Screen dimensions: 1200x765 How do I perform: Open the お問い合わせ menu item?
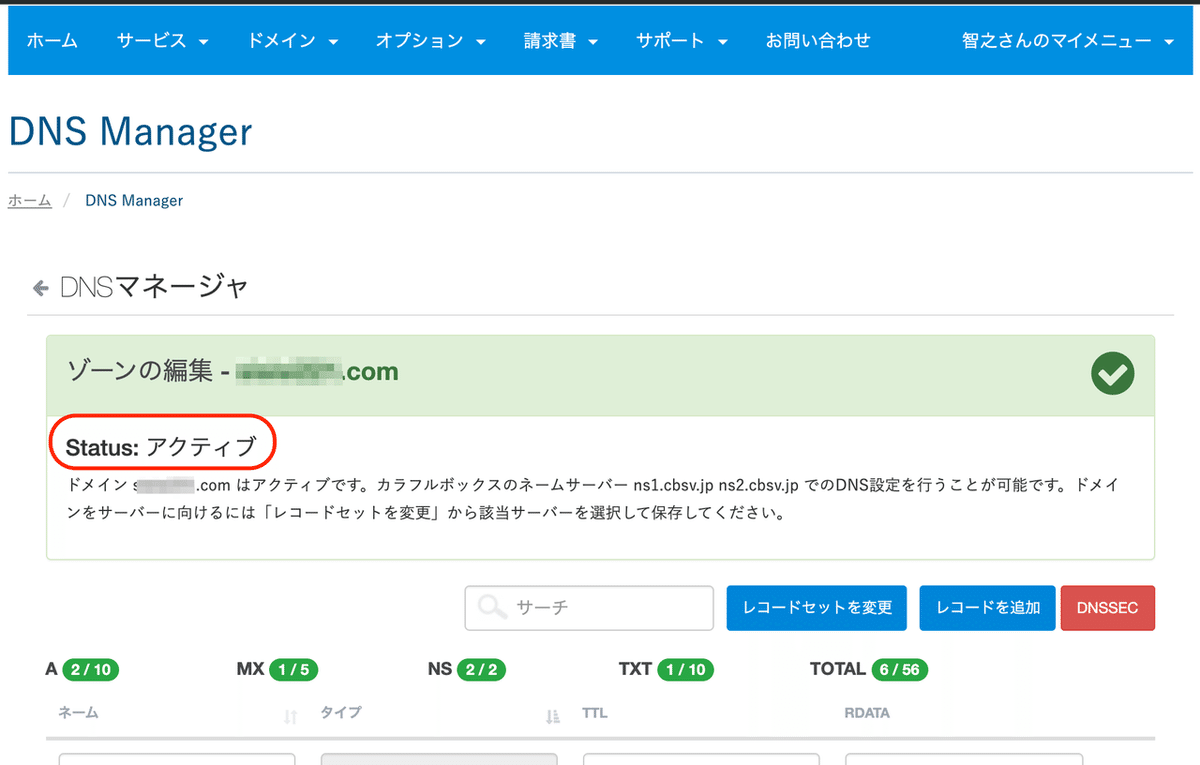818,40
